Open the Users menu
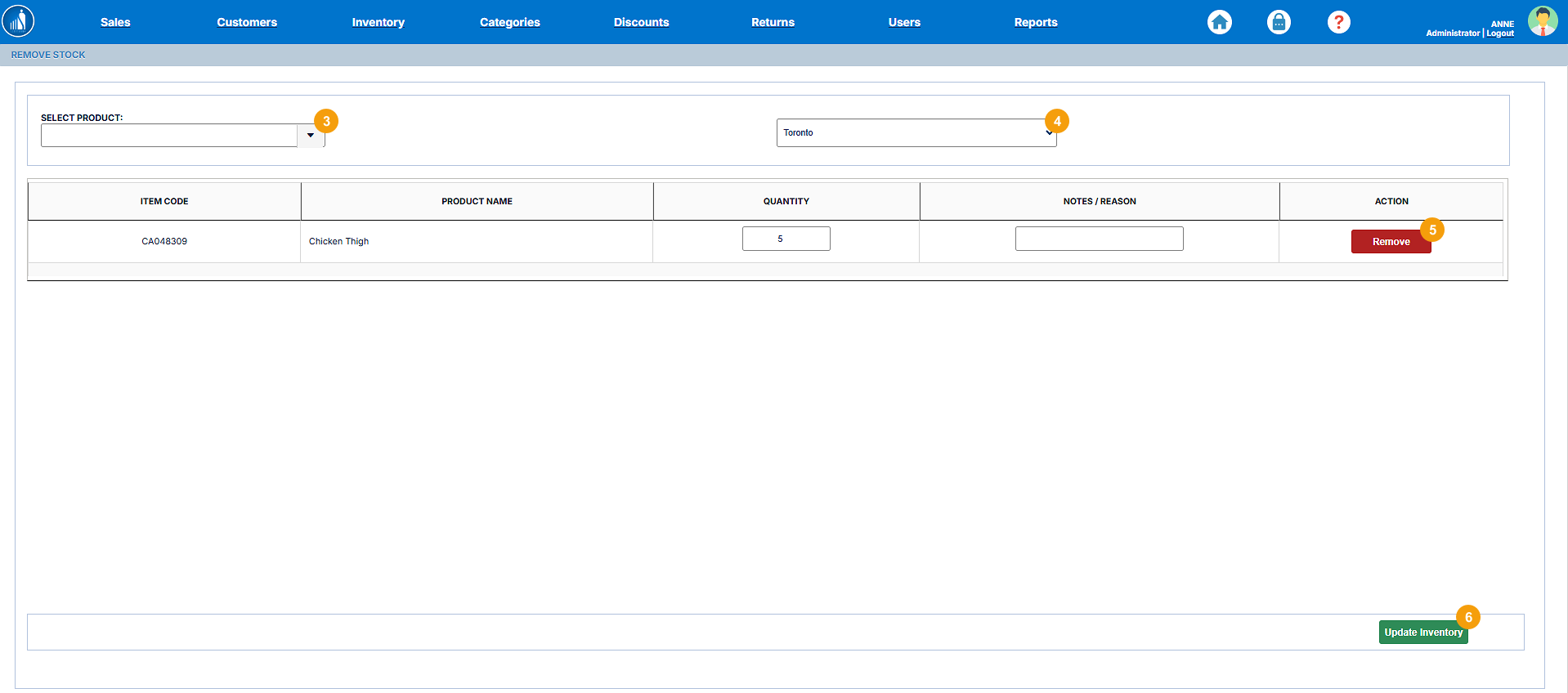 (904, 22)
